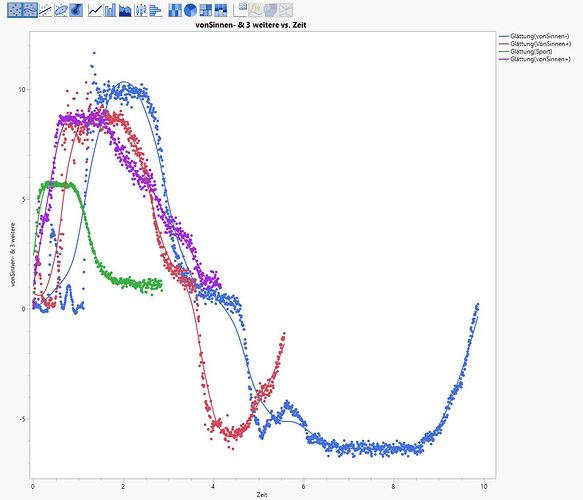Select the Mosaic plot icon

click(x=220, y=10)
